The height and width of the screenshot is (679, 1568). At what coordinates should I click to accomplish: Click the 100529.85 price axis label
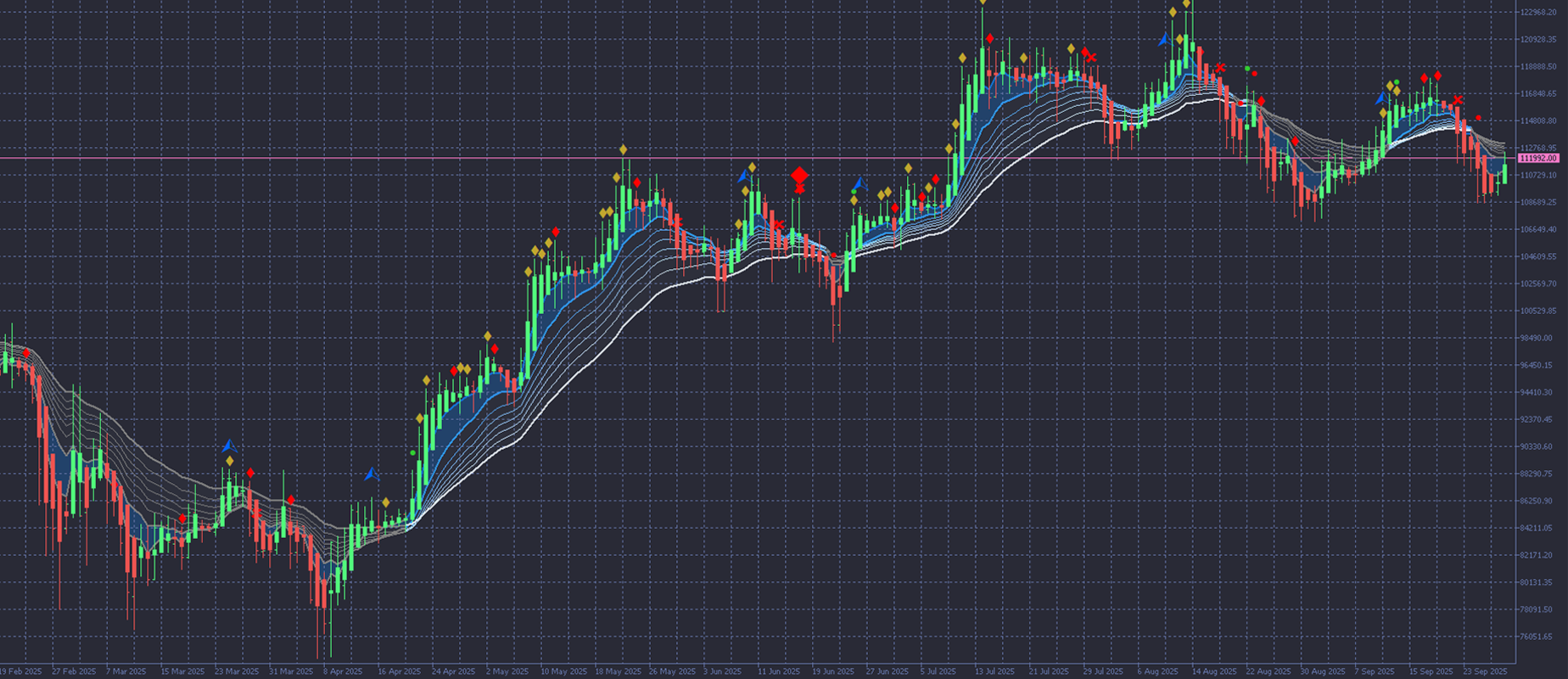tap(1538, 311)
